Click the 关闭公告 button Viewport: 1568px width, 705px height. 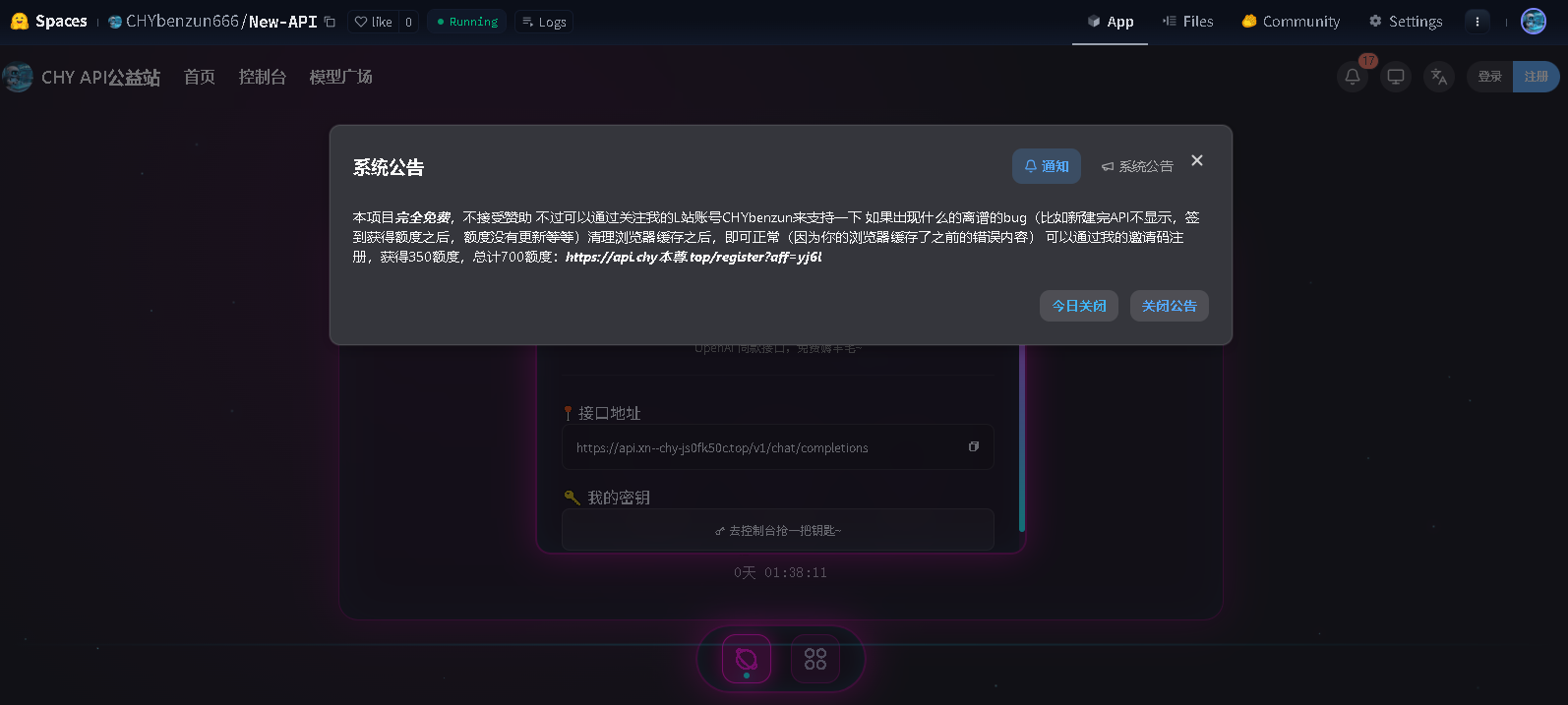1170,306
